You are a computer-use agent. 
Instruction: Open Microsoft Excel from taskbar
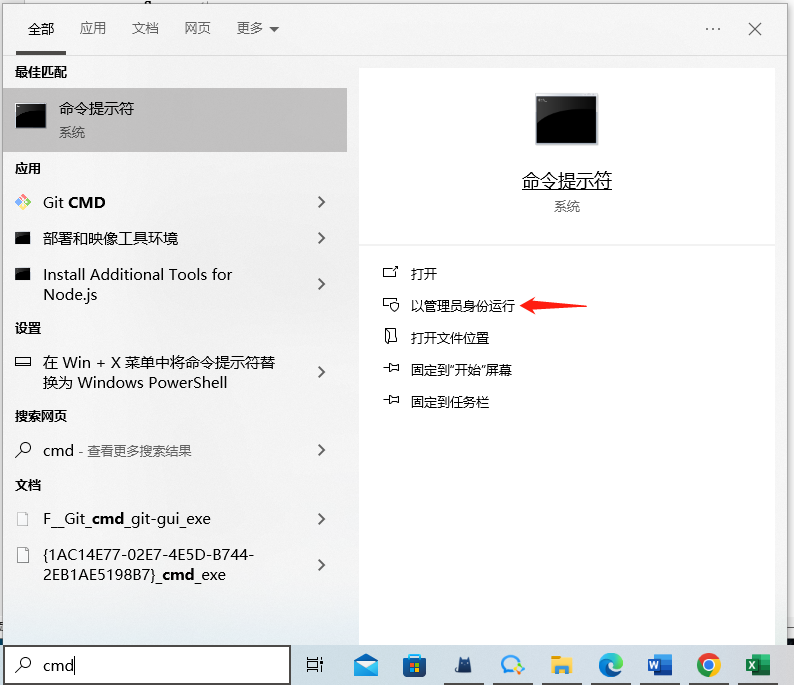click(758, 665)
